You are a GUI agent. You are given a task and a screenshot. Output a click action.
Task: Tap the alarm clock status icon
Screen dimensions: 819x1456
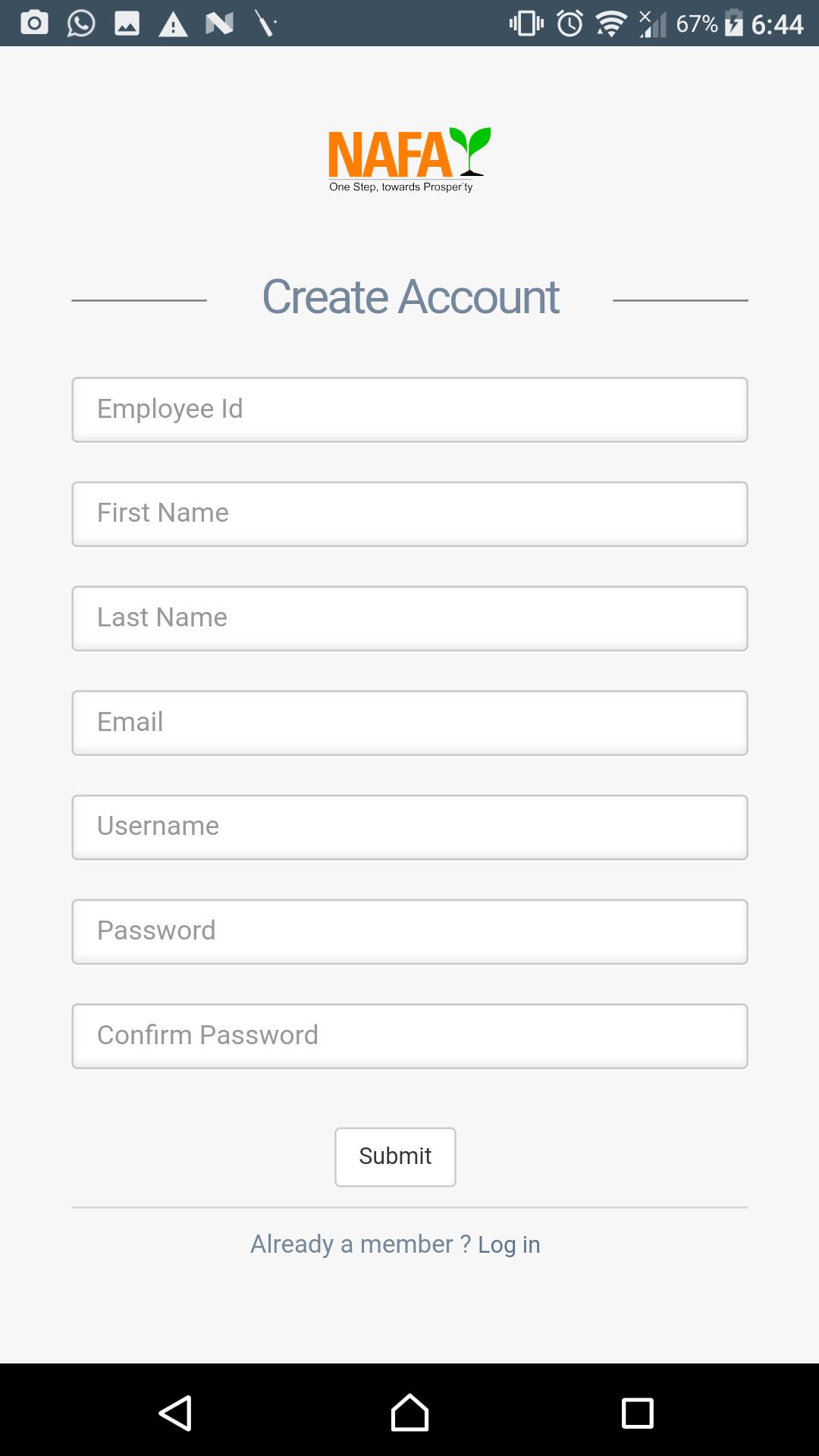pos(570,24)
